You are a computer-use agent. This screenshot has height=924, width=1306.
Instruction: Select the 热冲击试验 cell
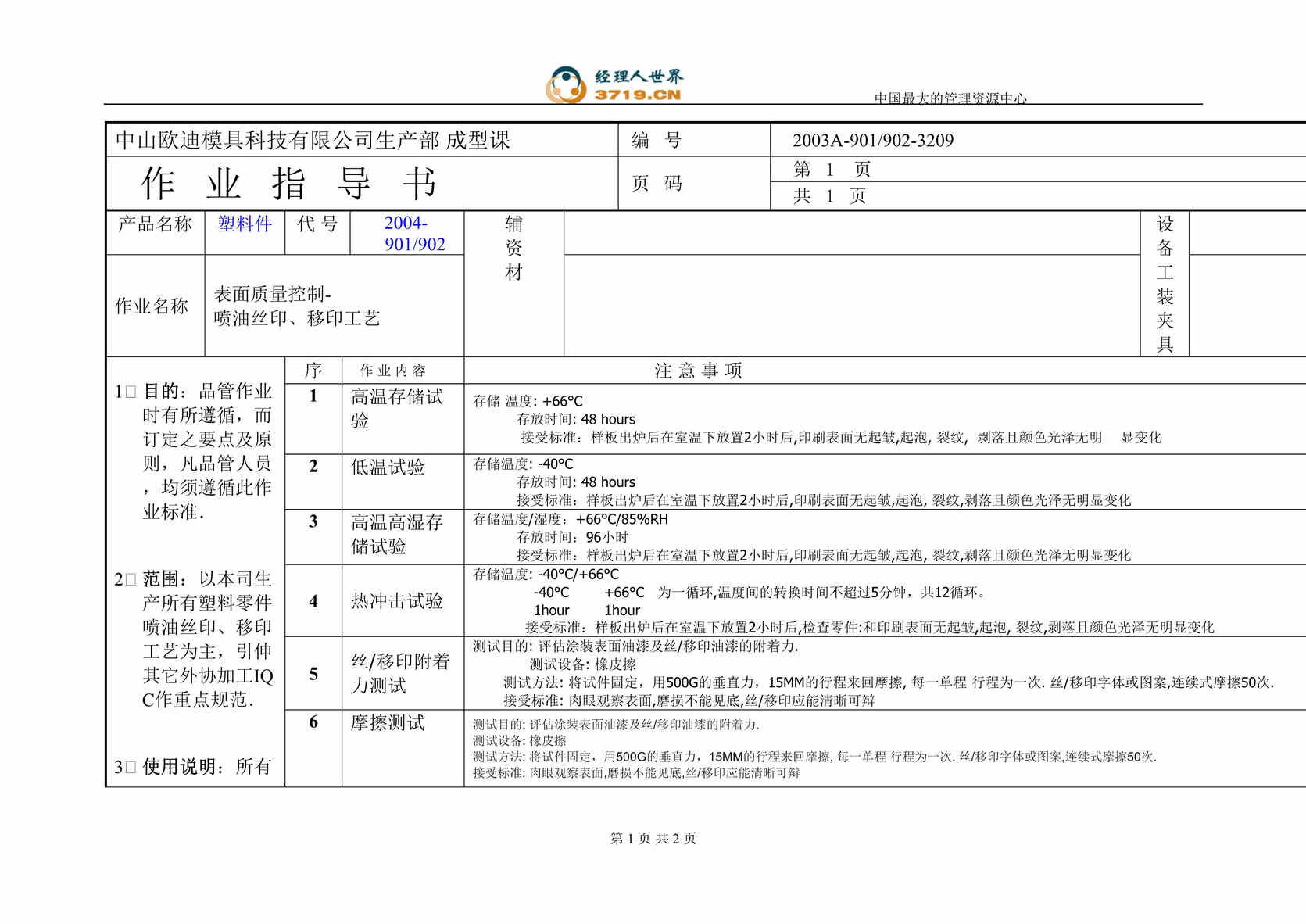click(403, 600)
